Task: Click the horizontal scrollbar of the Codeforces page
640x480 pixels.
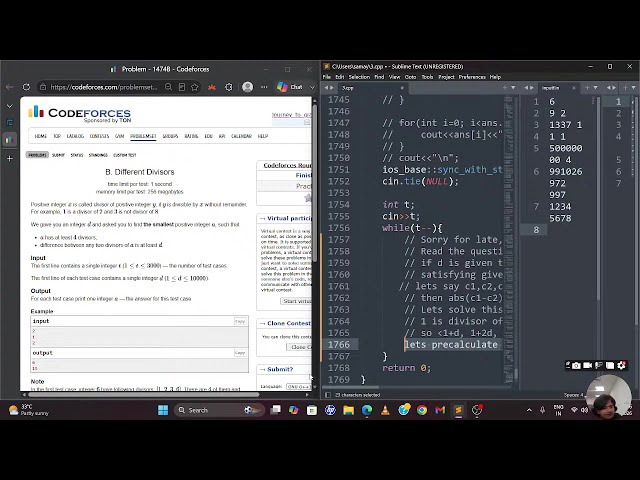Action: 144,395
